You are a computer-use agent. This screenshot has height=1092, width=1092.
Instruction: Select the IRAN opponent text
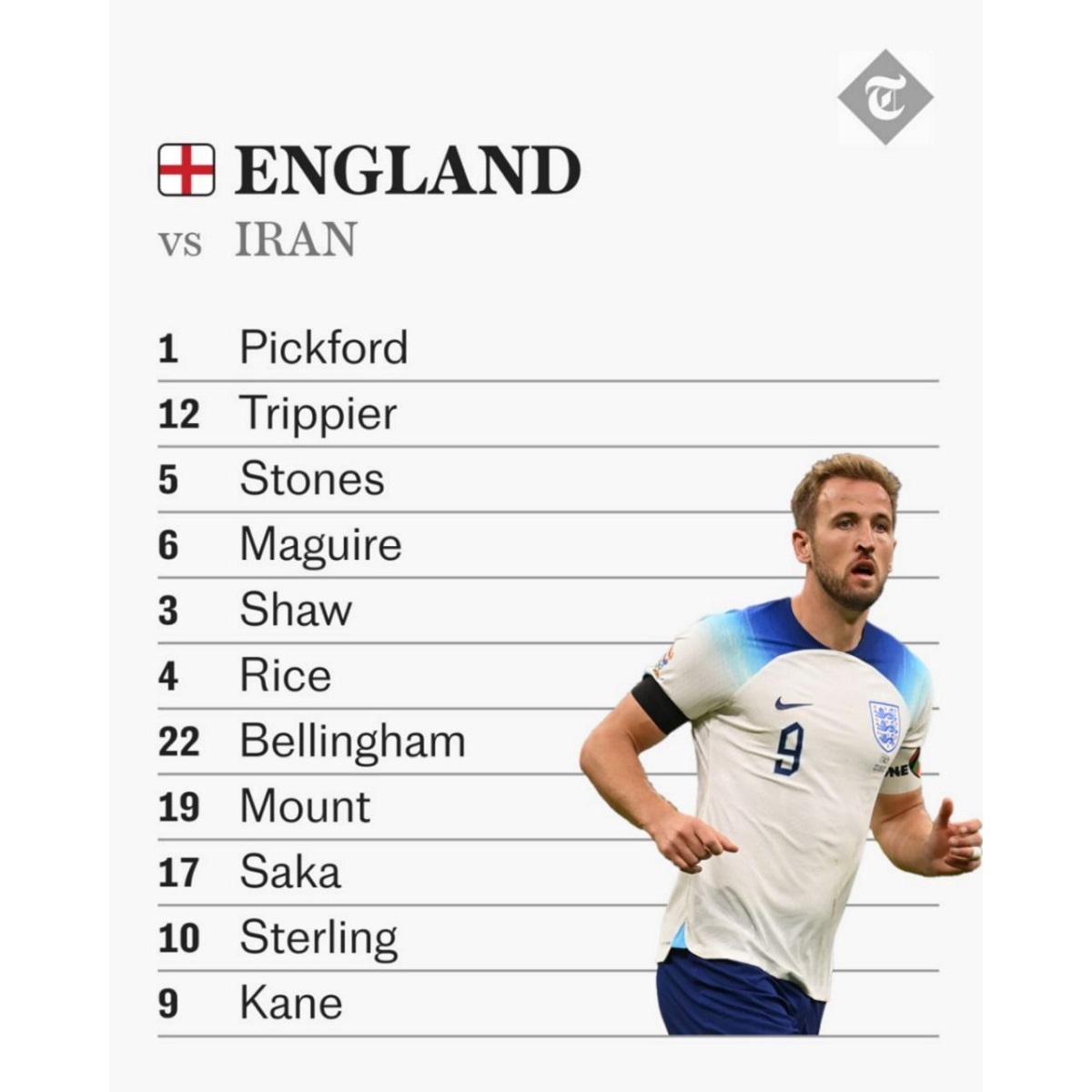296,240
